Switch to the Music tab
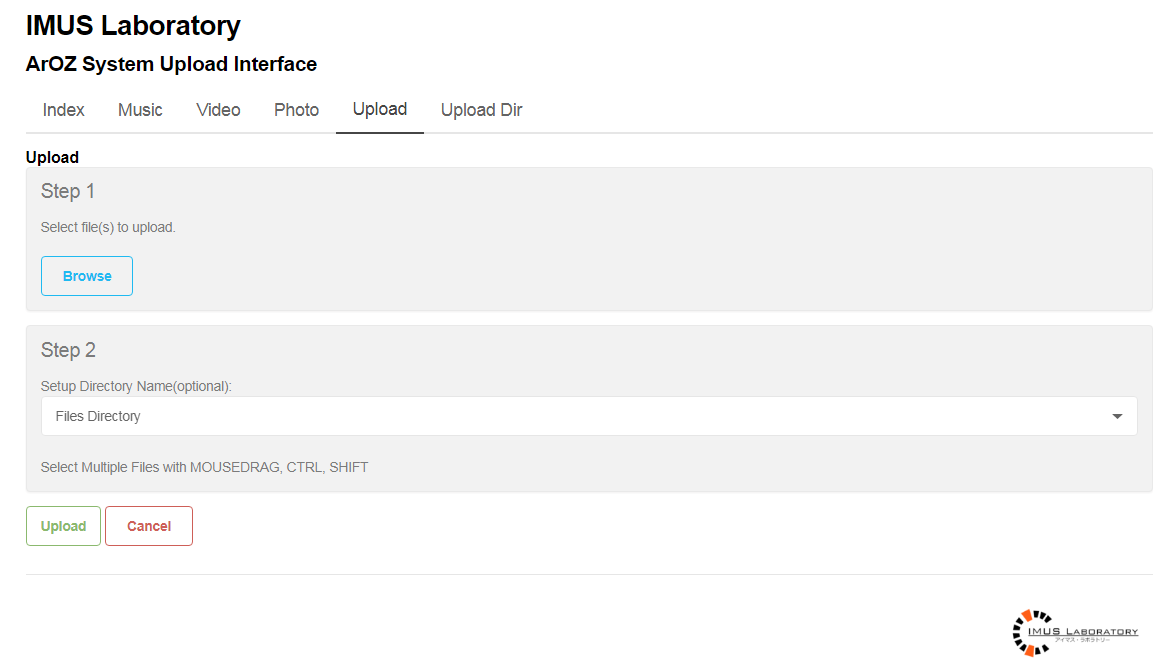1153x664 pixels. (x=140, y=110)
